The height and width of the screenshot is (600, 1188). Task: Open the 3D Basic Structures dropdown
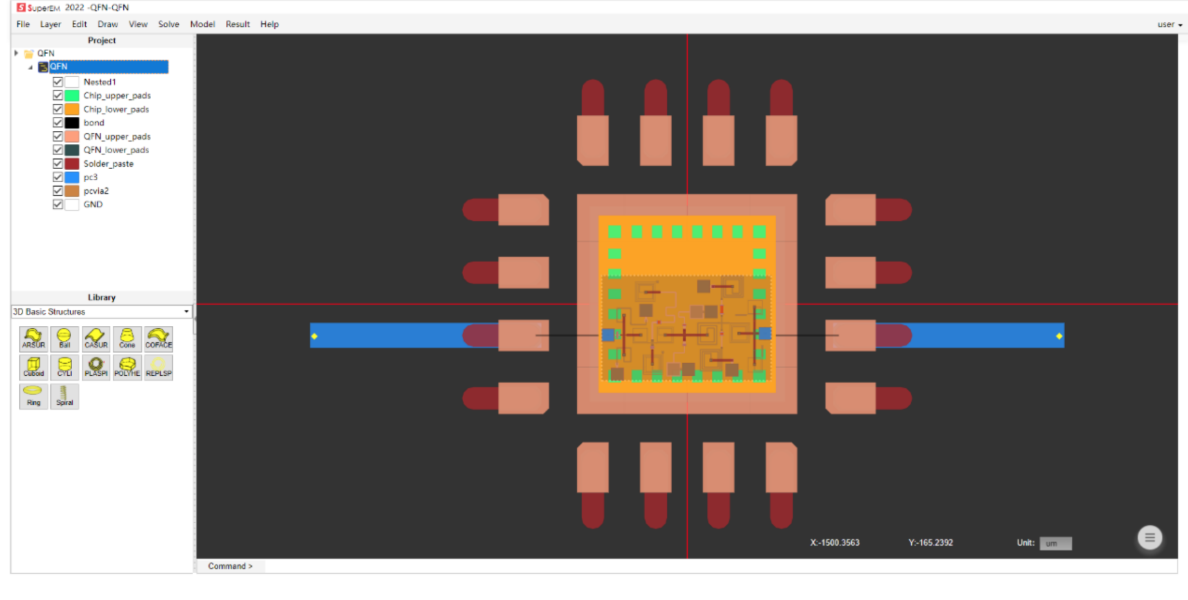pos(101,312)
